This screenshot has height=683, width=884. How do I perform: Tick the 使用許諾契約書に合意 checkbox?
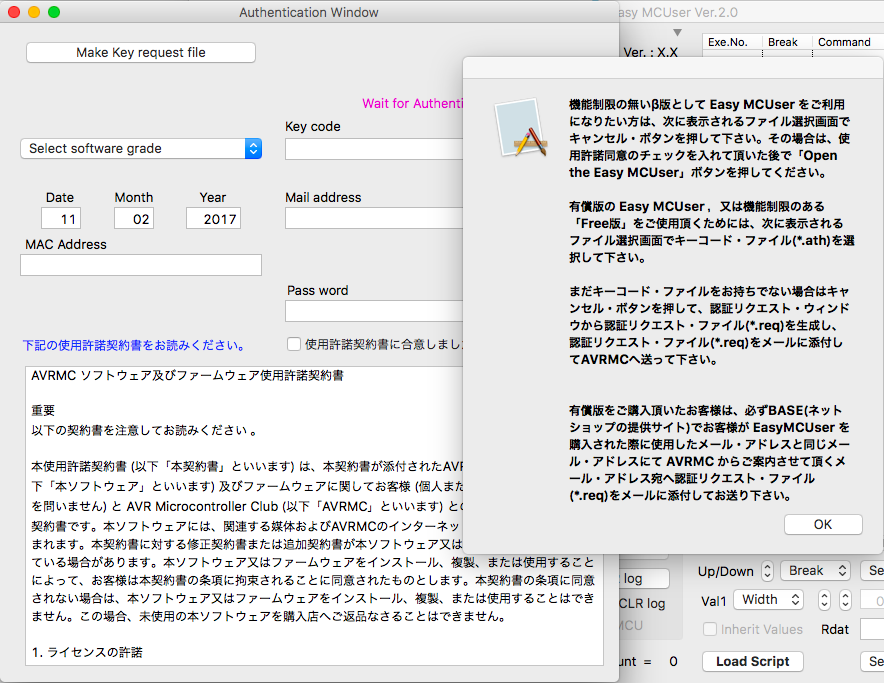(x=294, y=344)
